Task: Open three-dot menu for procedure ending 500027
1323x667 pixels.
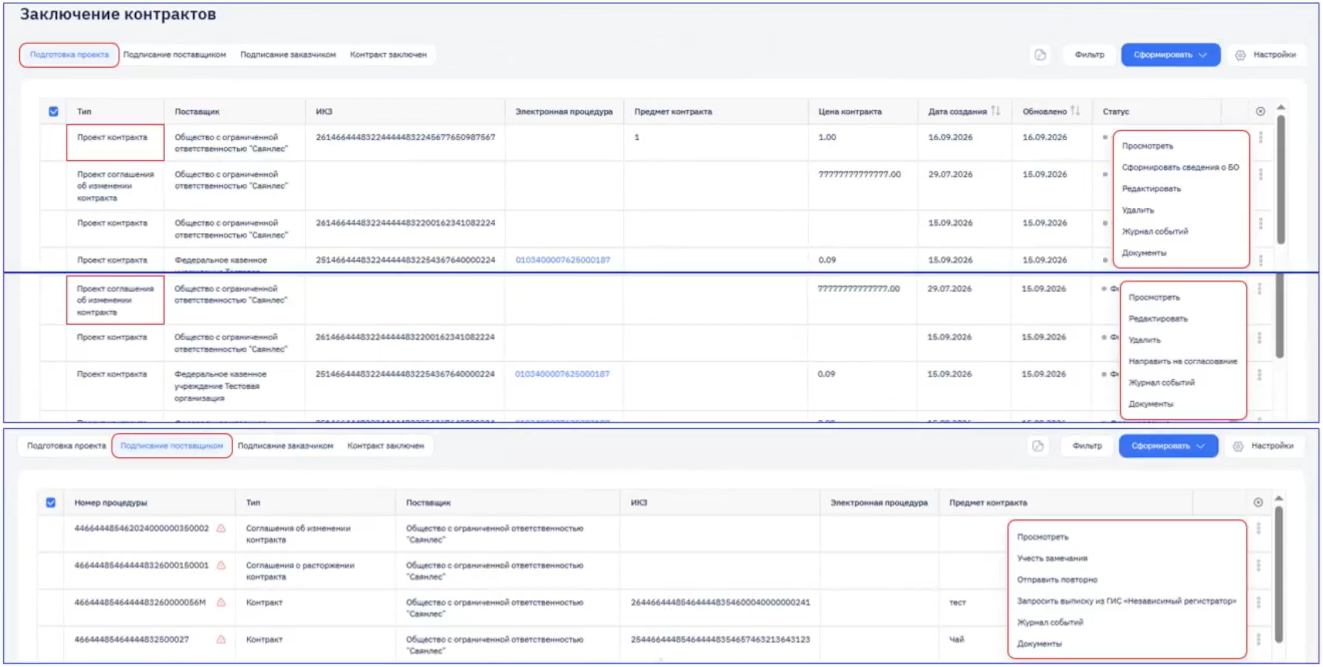Action: click(1258, 640)
